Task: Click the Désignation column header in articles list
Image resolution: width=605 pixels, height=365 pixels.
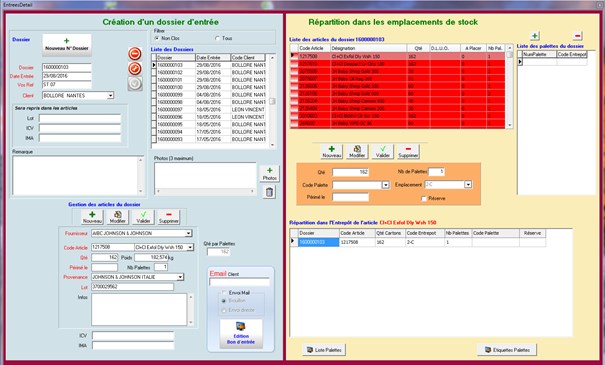Action: [x=368, y=48]
